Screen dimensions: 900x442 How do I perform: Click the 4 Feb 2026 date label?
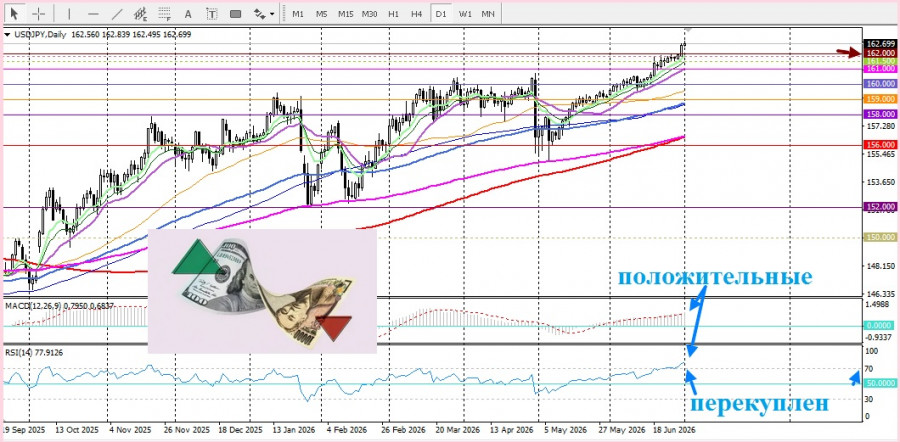point(346,429)
